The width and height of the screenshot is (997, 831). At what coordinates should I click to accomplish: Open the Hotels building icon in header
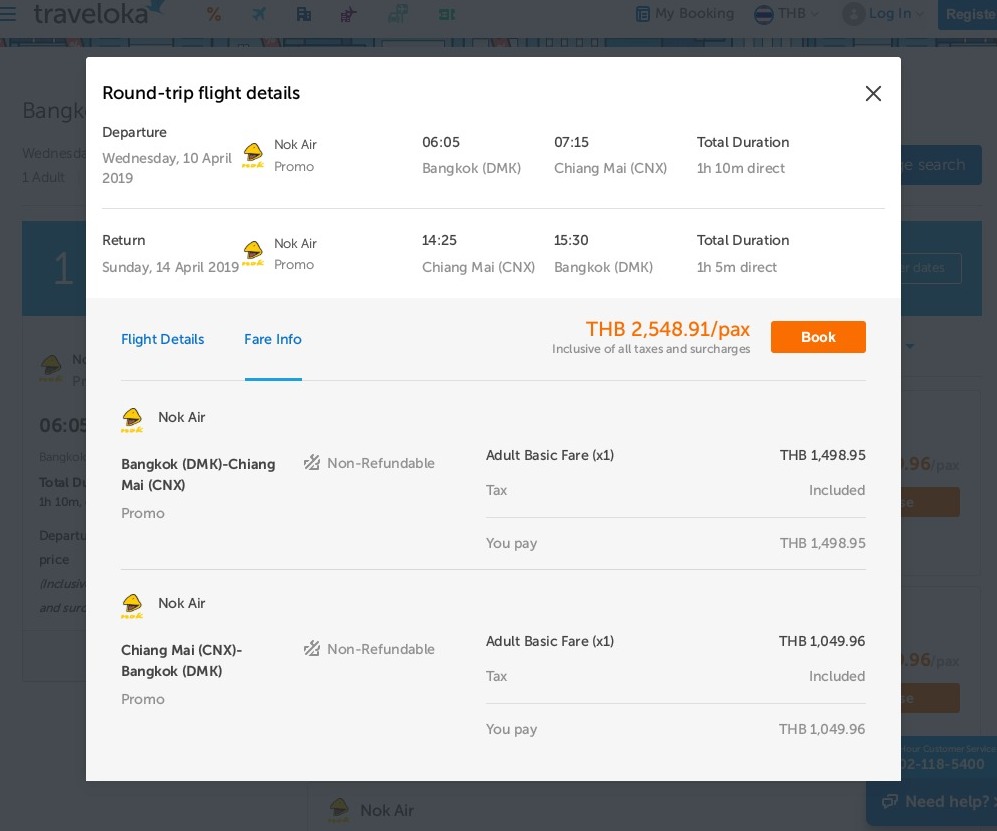coord(304,13)
